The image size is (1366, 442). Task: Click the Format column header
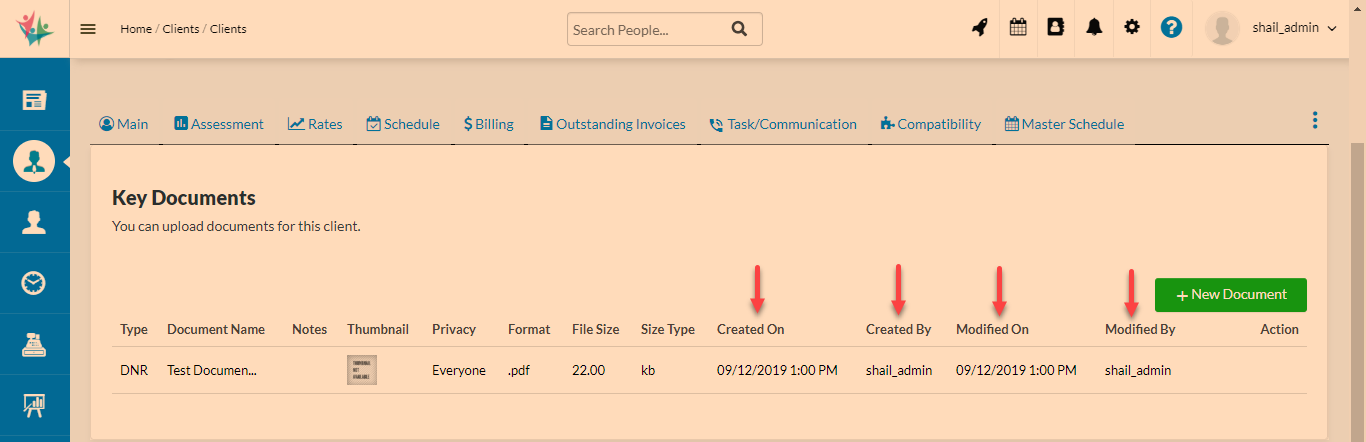click(x=529, y=329)
